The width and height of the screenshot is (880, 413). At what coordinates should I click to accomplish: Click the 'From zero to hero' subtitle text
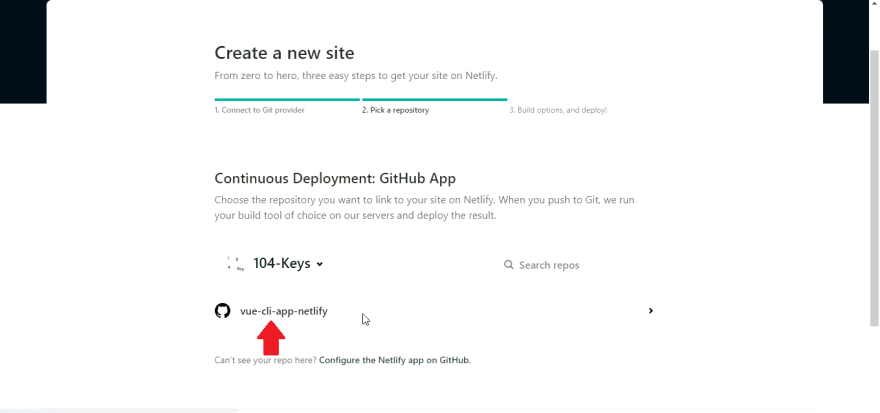[356, 76]
